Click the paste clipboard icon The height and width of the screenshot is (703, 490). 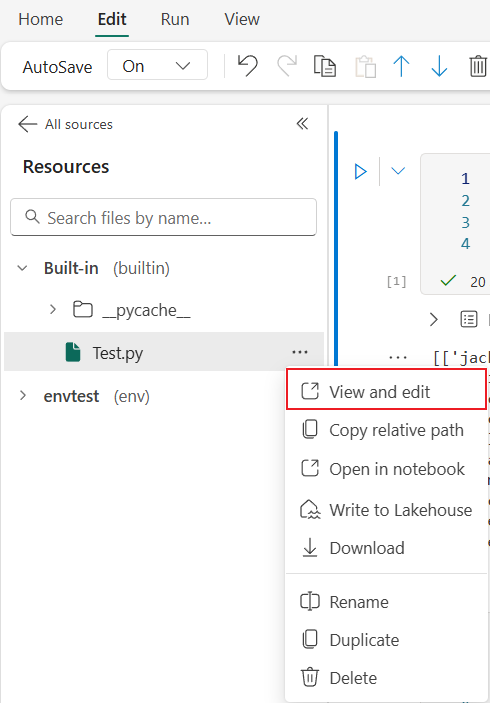pyautogui.click(x=365, y=66)
